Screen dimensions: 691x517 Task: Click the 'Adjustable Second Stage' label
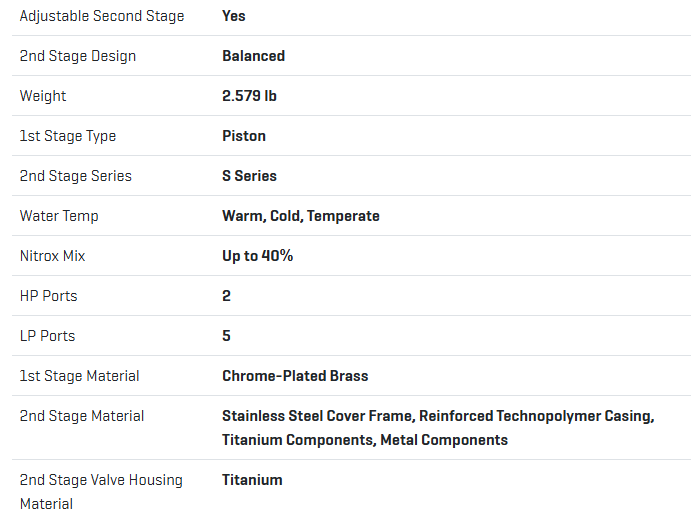pos(102,16)
